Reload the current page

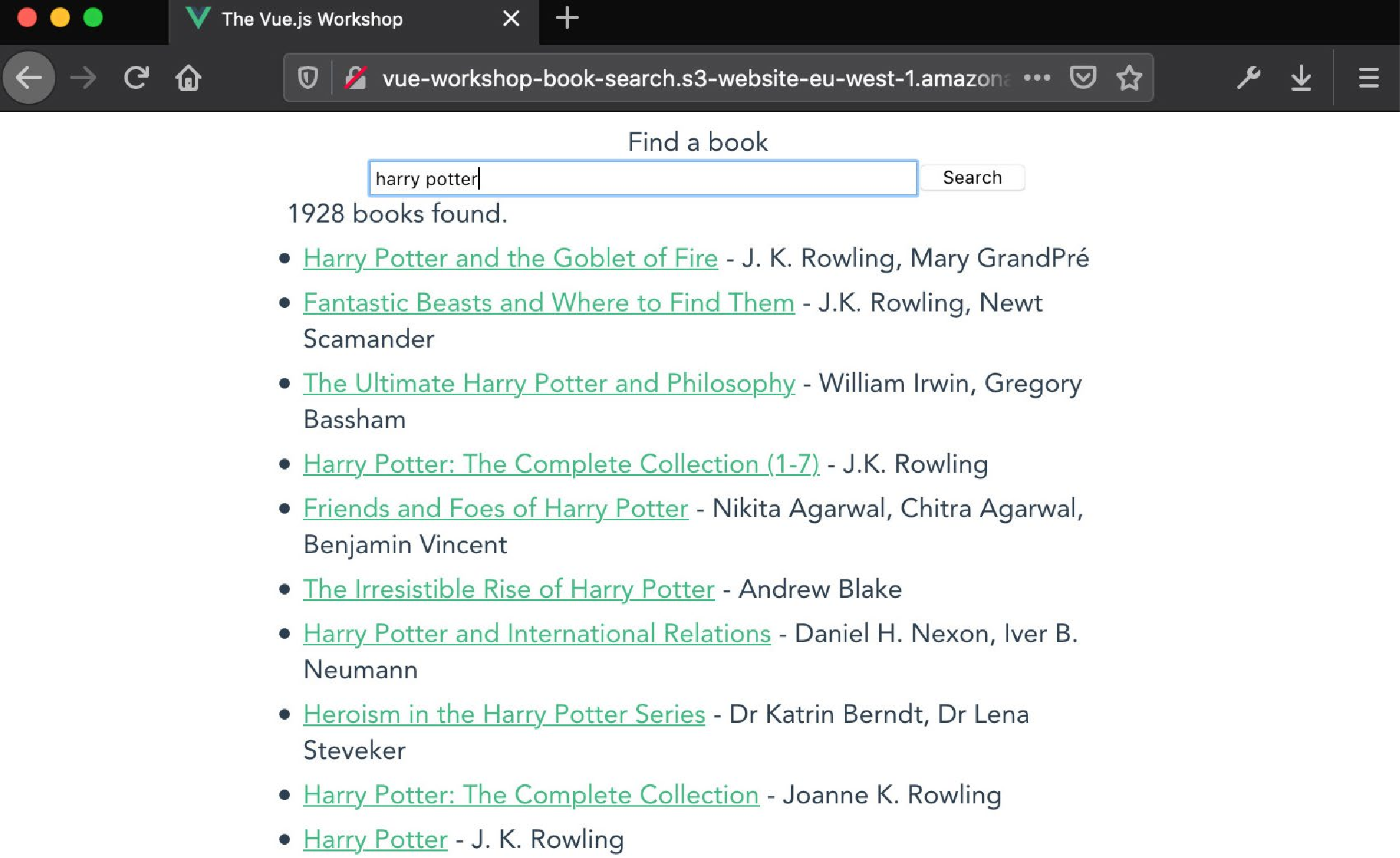pos(136,78)
